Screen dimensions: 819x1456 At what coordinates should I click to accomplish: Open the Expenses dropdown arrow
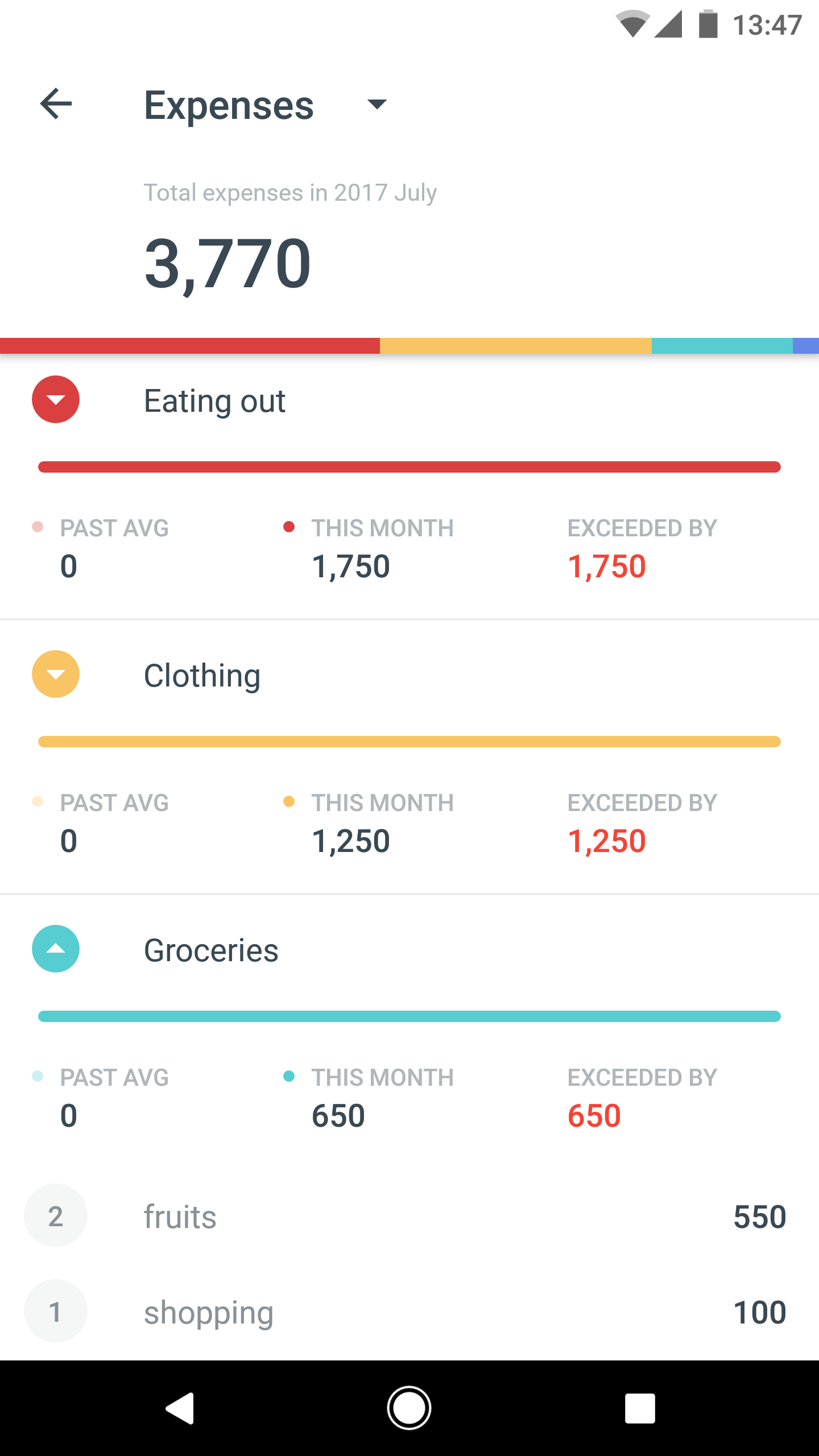click(x=377, y=104)
